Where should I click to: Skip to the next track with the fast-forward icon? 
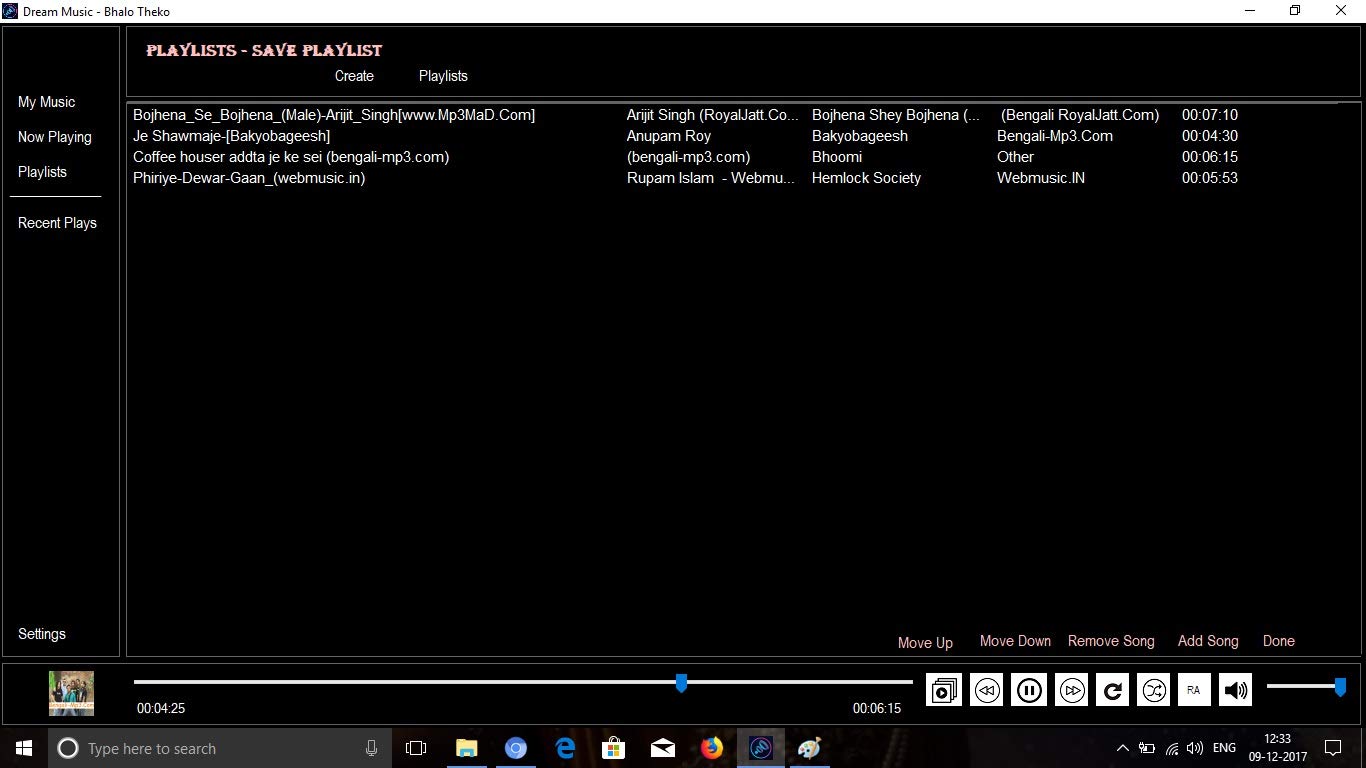point(1071,689)
